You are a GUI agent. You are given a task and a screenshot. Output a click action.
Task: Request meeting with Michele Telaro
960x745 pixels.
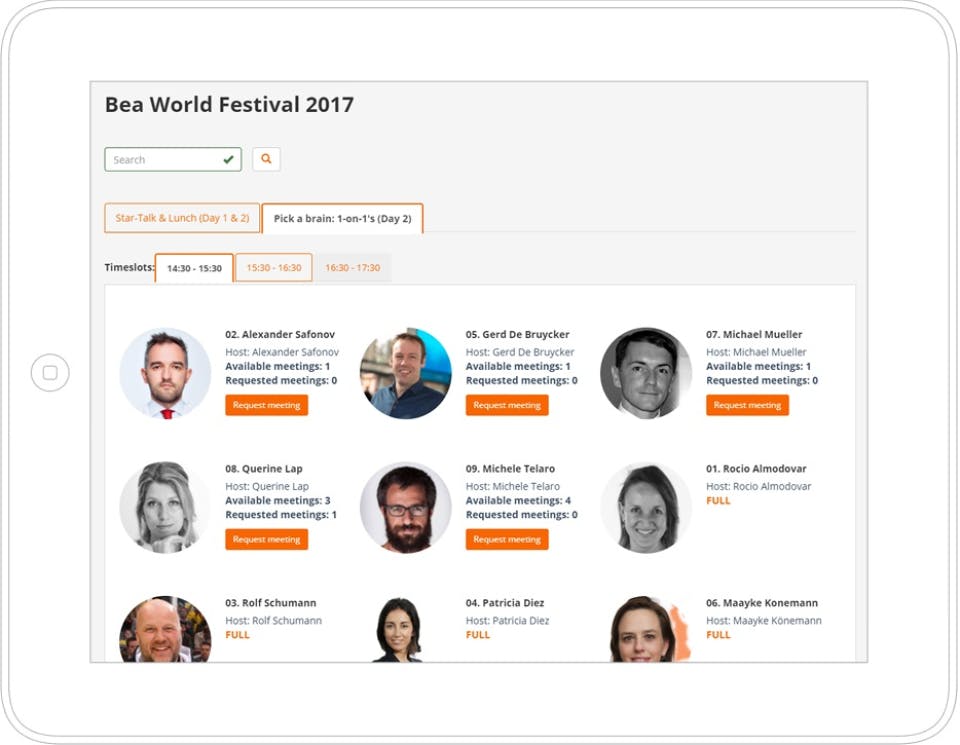pos(507,539)
